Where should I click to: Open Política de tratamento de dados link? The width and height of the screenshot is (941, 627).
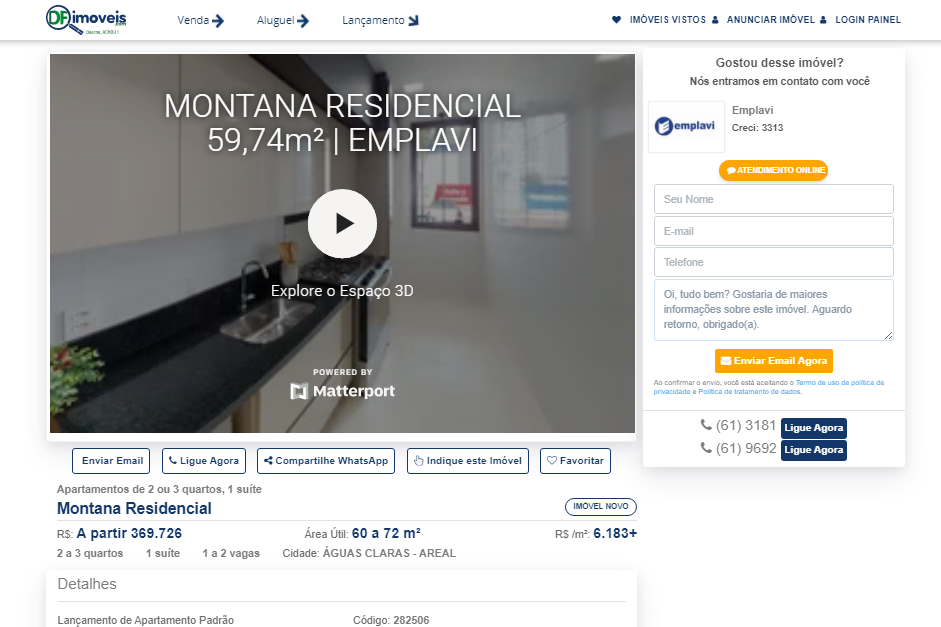click(x=750, y=392)
